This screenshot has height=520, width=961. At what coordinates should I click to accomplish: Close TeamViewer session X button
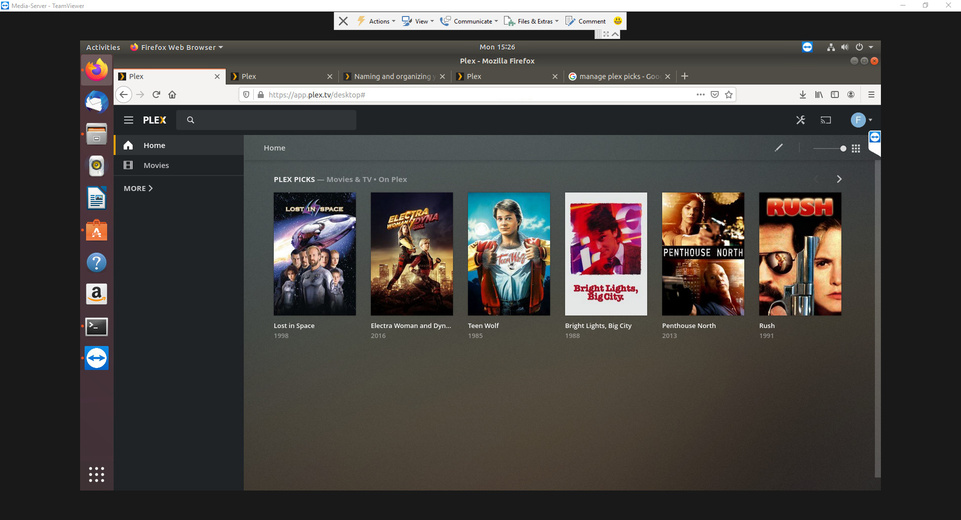pyautogui.click(x=343, y=21)
